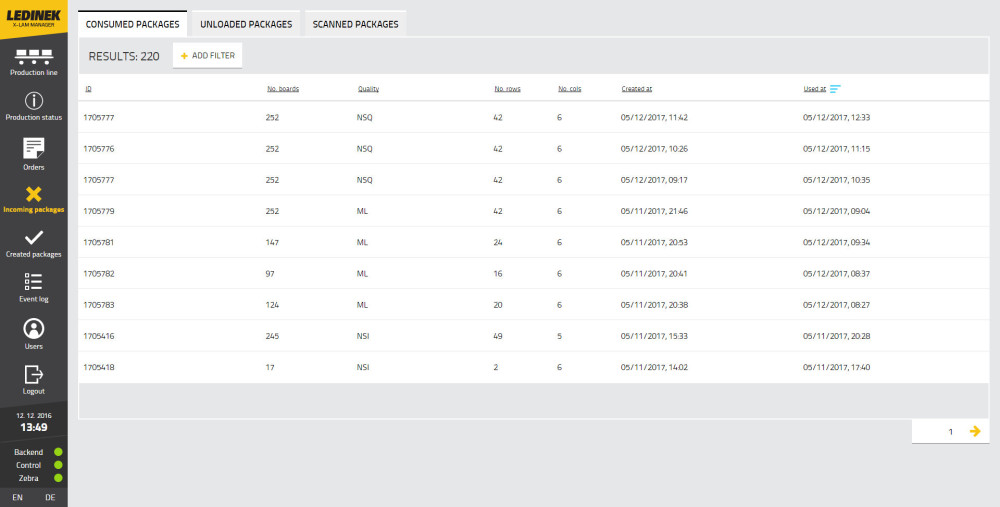Open Created packages checkmark icon
This screenshot has width=1000, height=507.
tap(34, 238)
